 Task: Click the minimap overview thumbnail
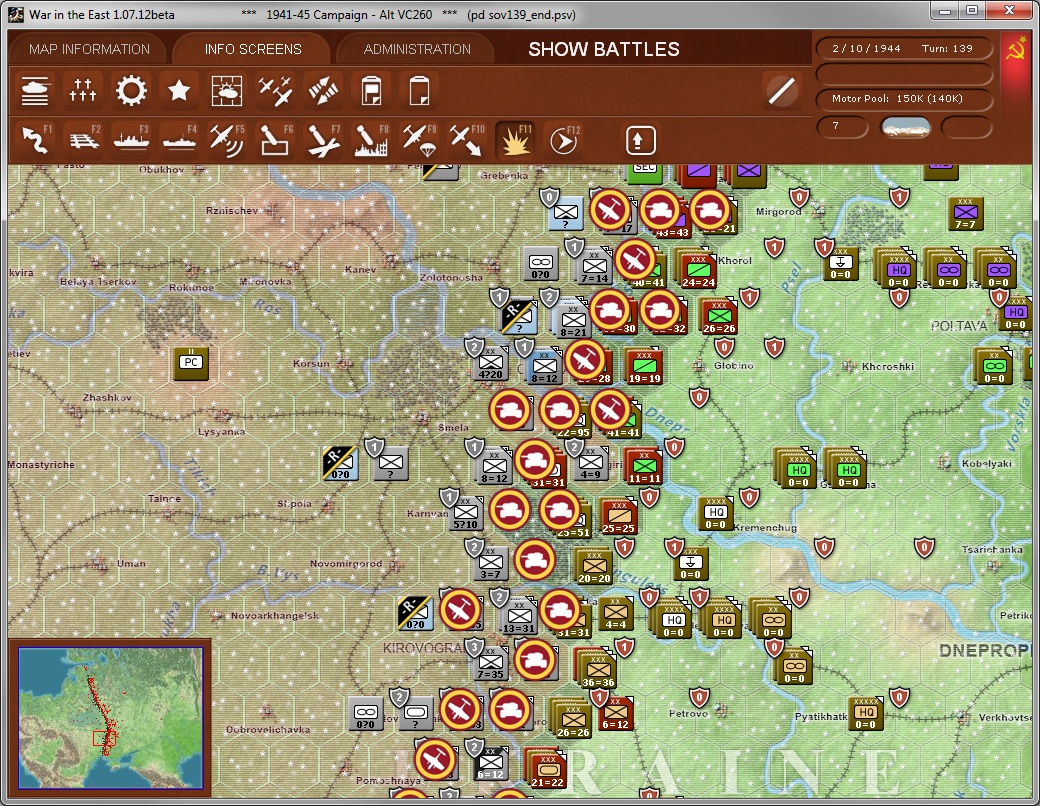click(110, 718)
